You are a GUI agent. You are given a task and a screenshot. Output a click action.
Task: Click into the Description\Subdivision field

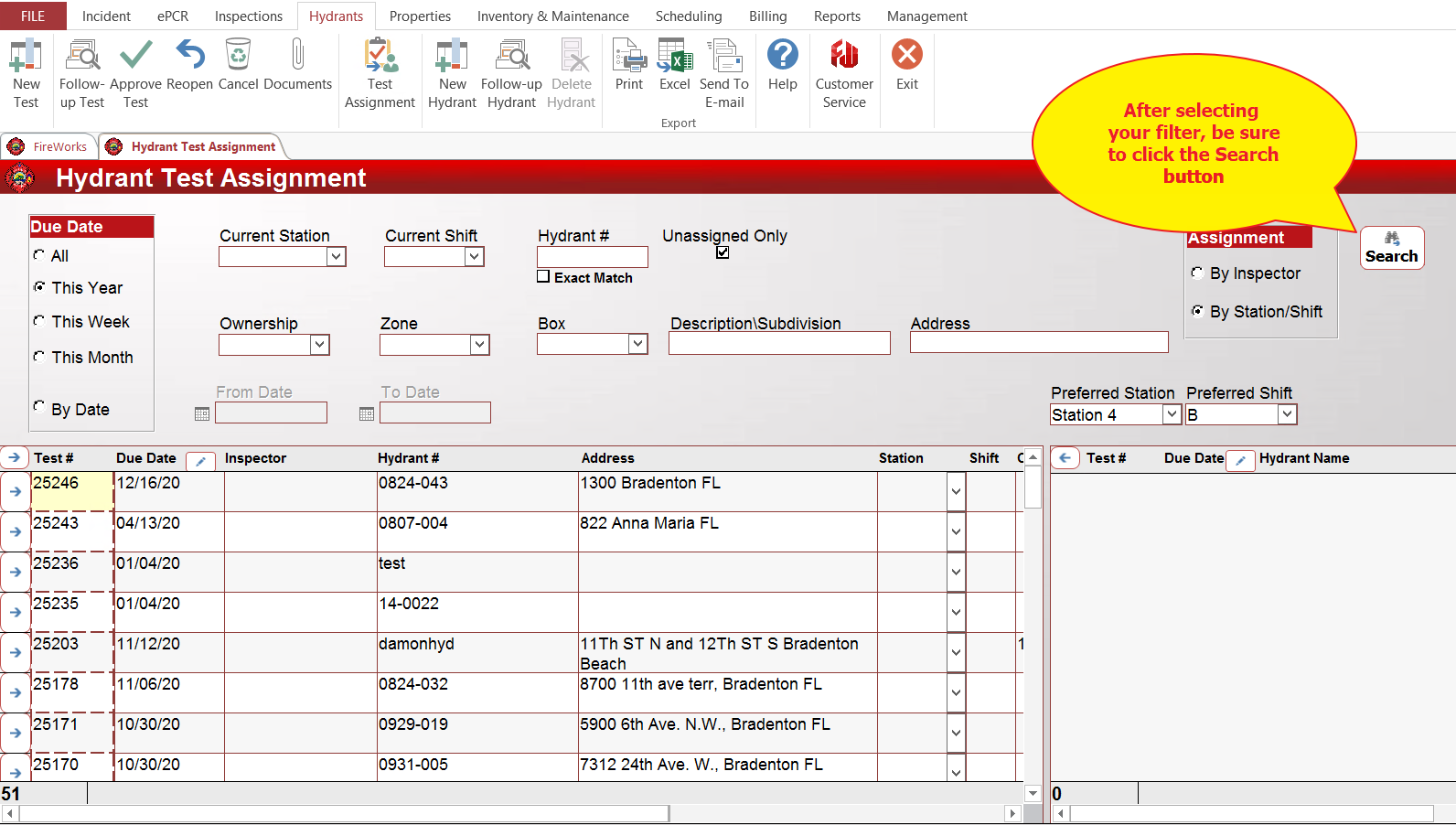pyautogui.click(x=778, y=343)
